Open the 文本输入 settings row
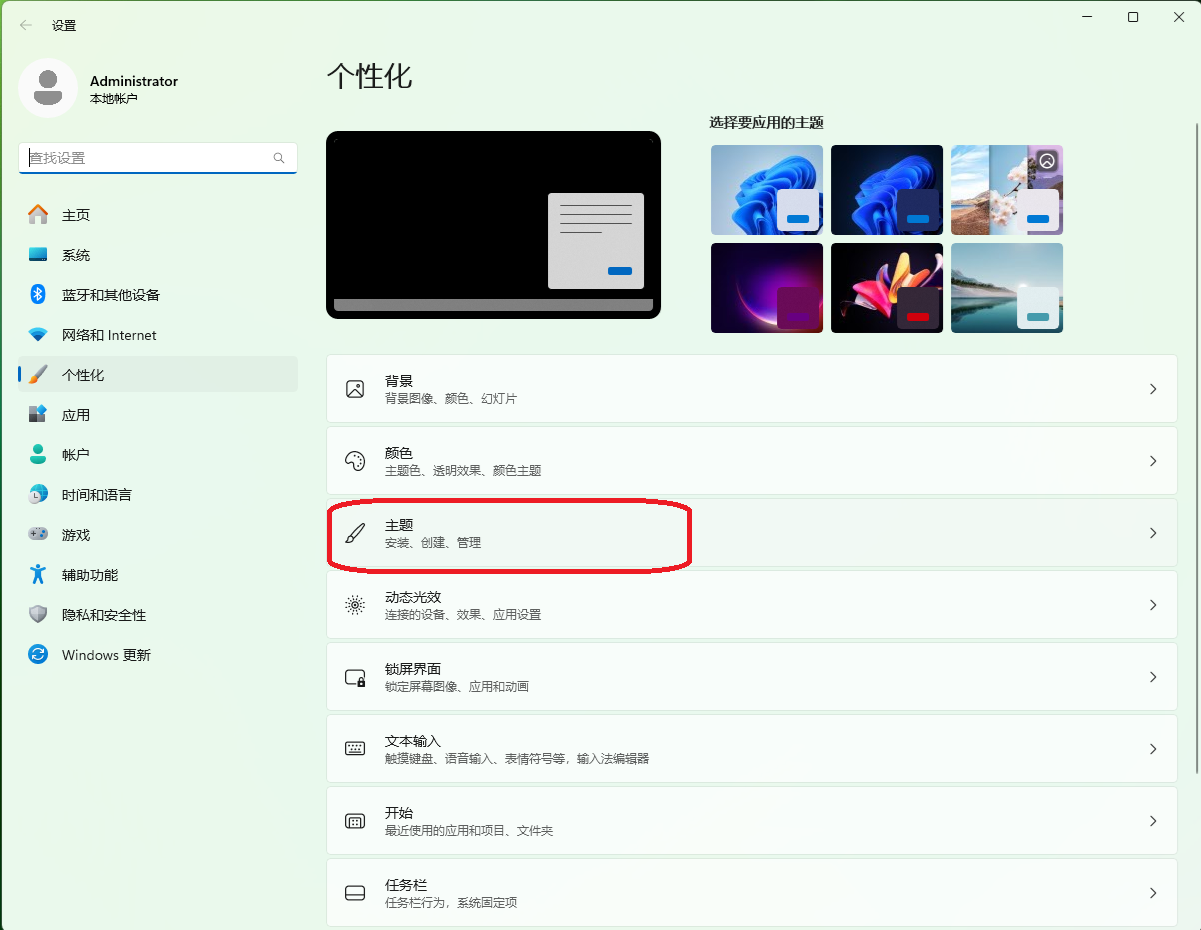 pos(752,749)
